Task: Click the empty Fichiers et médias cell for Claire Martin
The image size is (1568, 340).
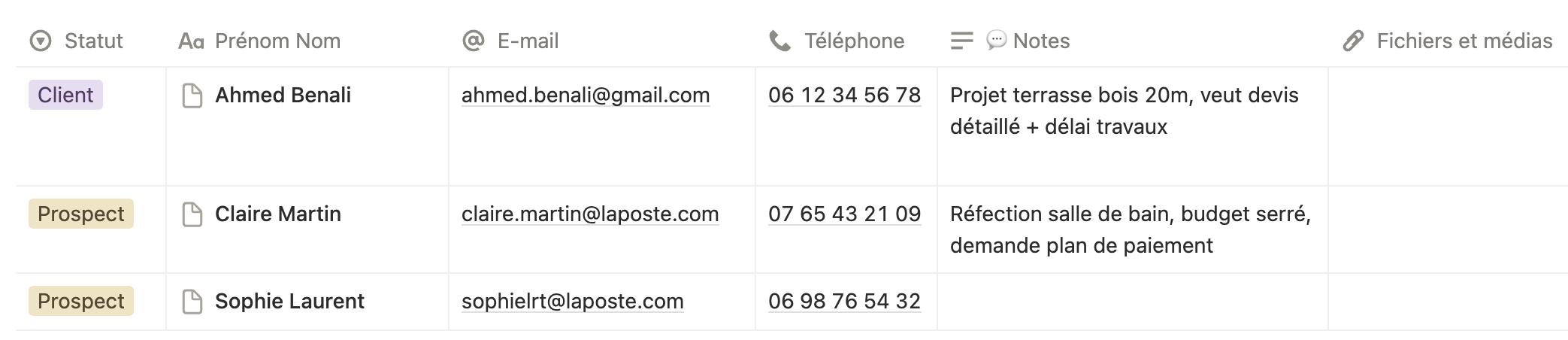Action: click(x=1447, y=229)
